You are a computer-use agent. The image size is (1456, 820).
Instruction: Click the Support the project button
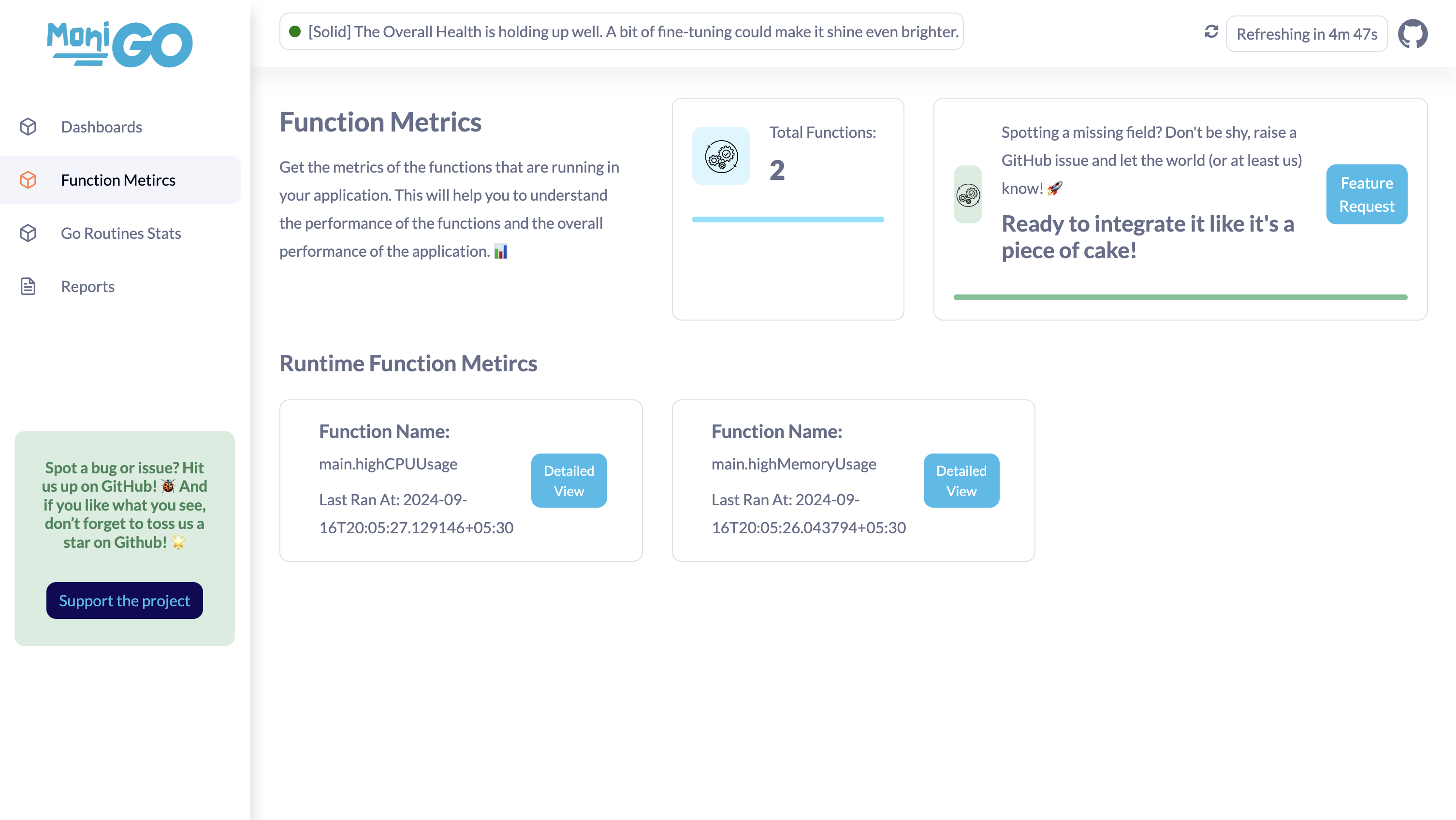[124, 600]
